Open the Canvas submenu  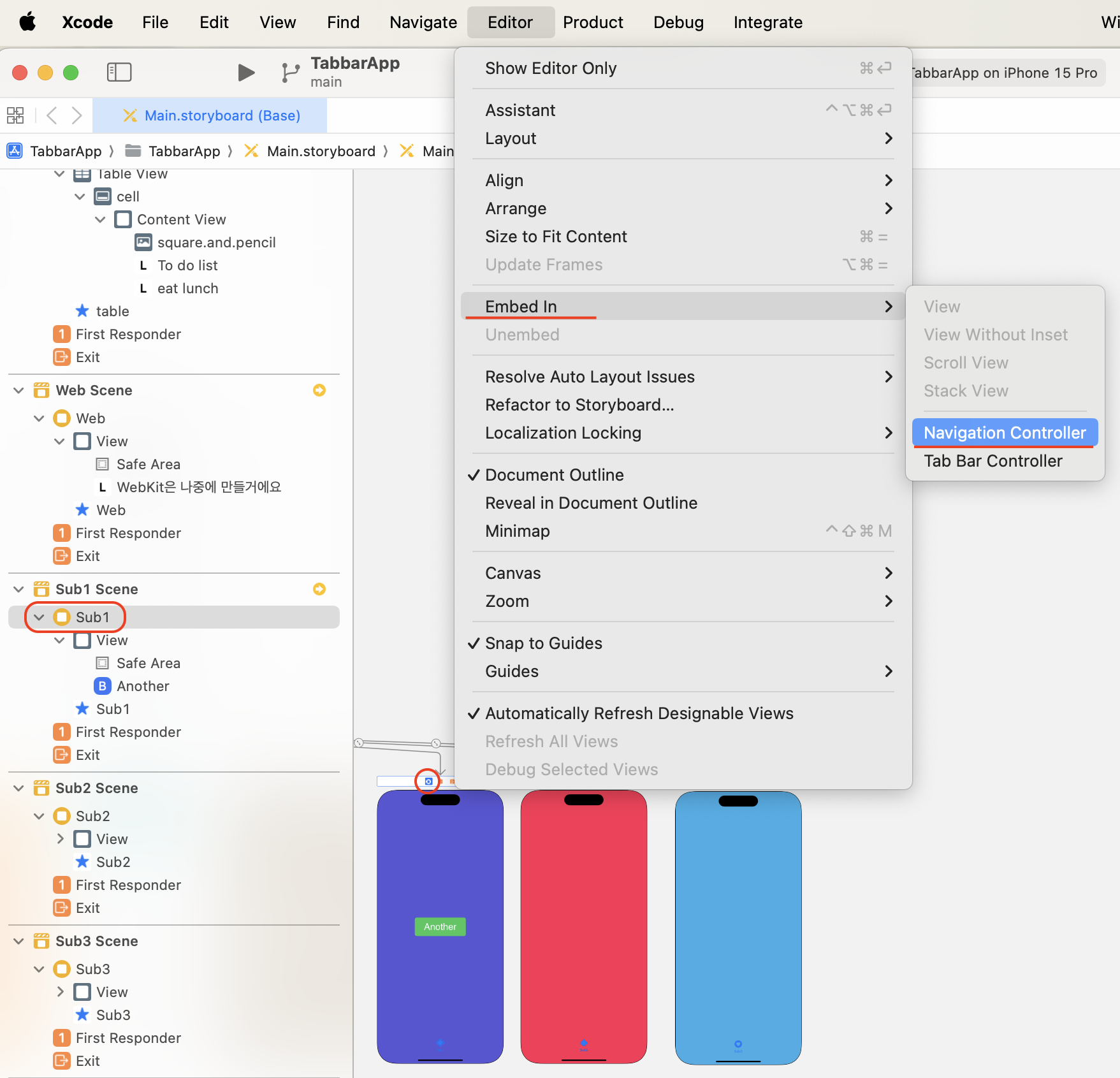(x=683, y=573)
